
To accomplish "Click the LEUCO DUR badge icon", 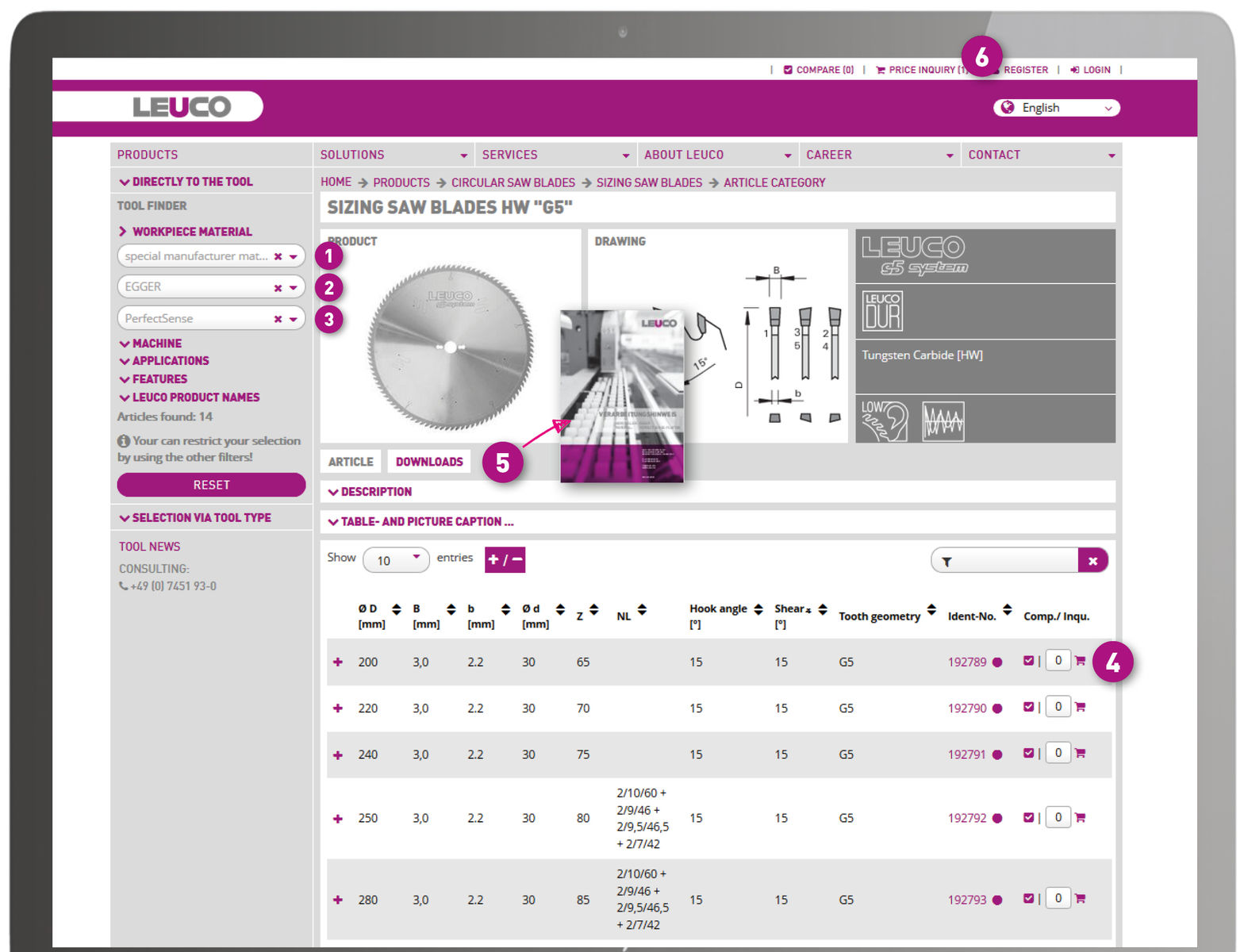I will [882, 311].
